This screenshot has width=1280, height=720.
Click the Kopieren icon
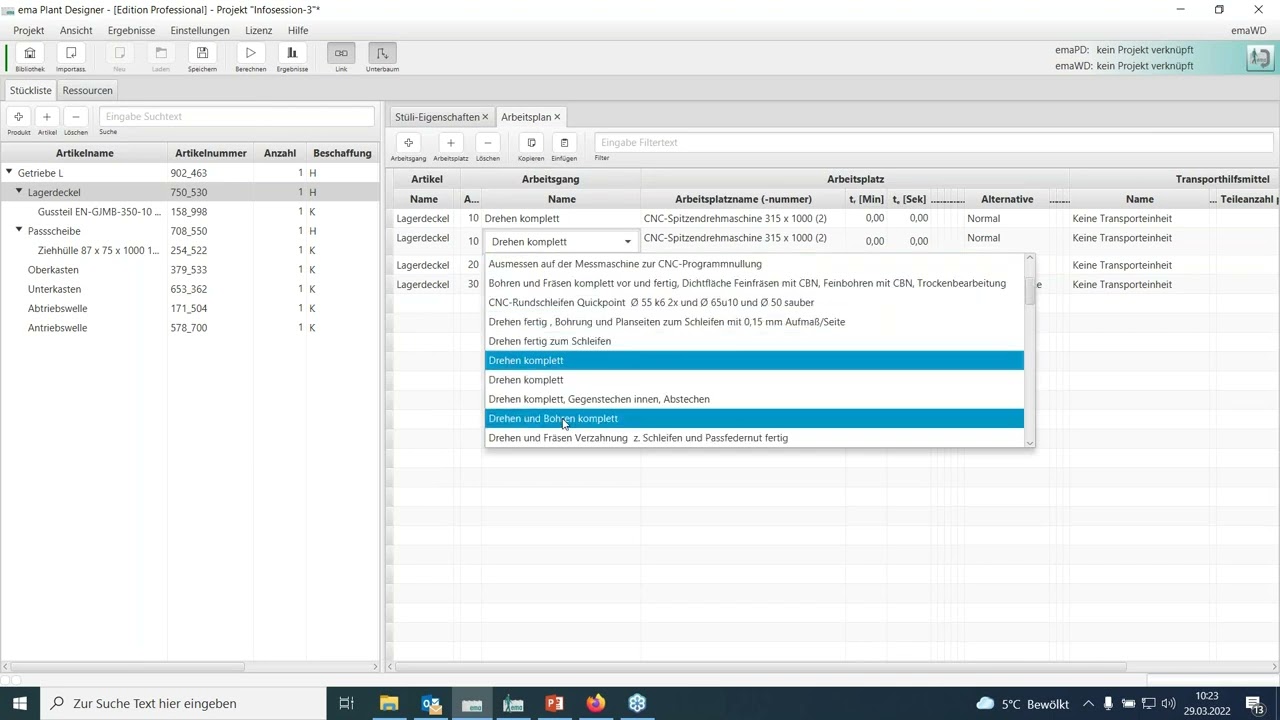[x=531, y=143]
